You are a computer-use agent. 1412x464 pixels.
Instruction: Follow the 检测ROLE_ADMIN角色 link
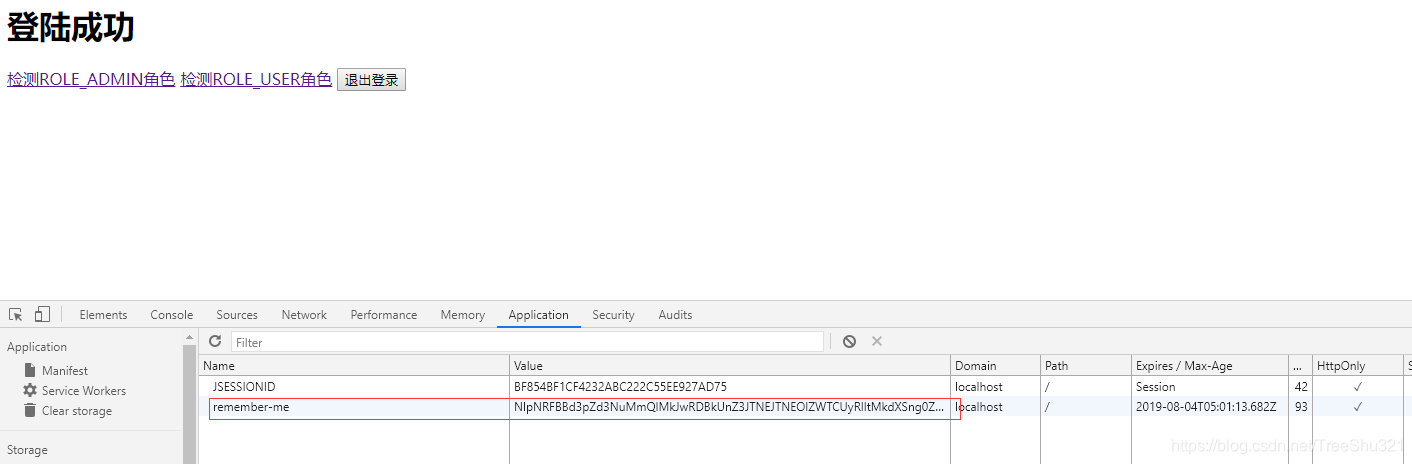point(91,80)
